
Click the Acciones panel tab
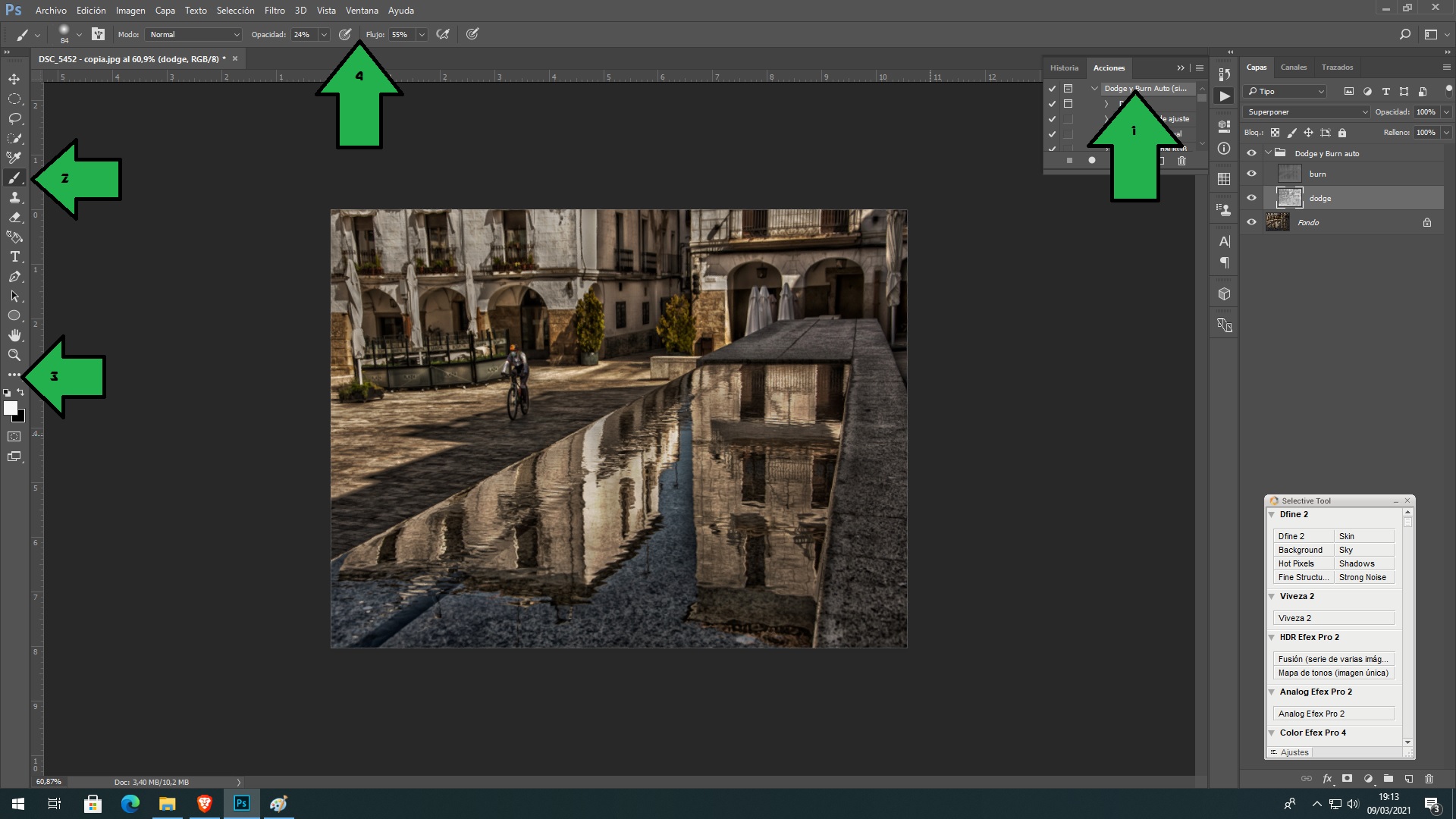pos(1107,67)
